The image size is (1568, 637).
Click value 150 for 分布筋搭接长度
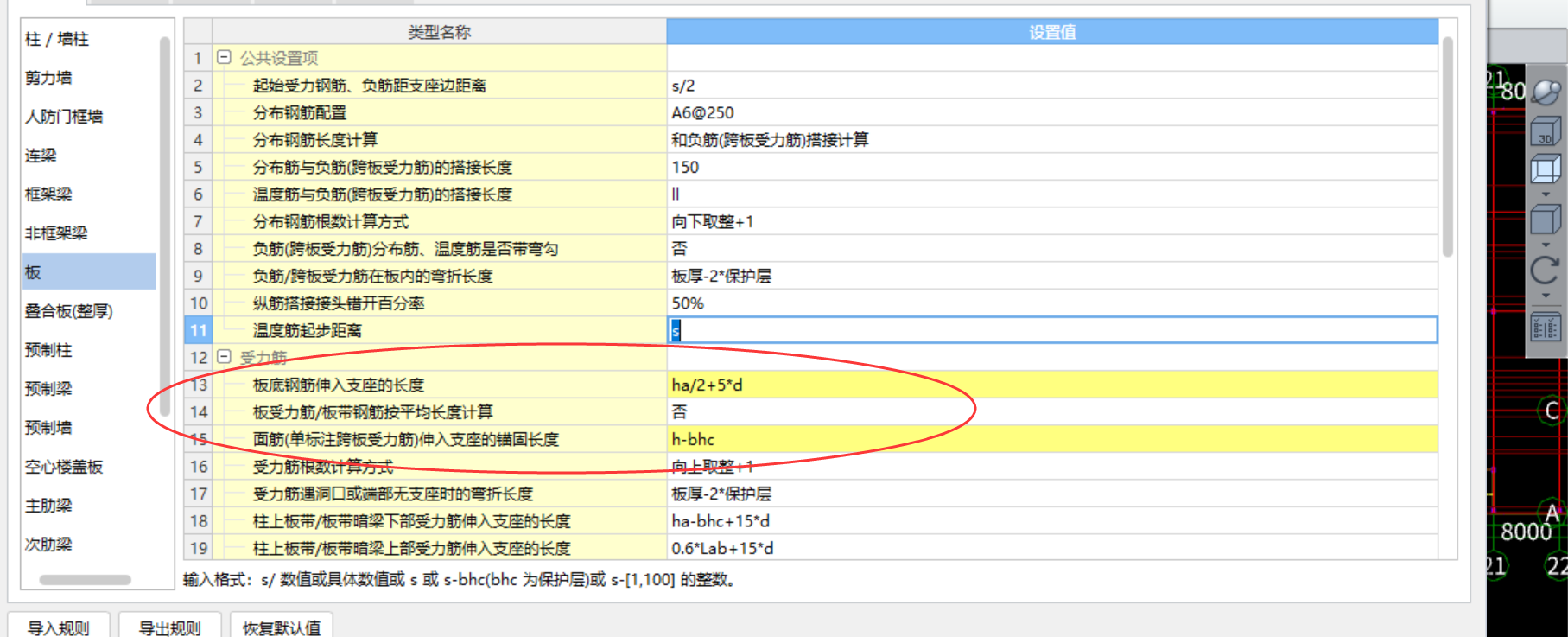pyautogui.click(x=685, y=167)
